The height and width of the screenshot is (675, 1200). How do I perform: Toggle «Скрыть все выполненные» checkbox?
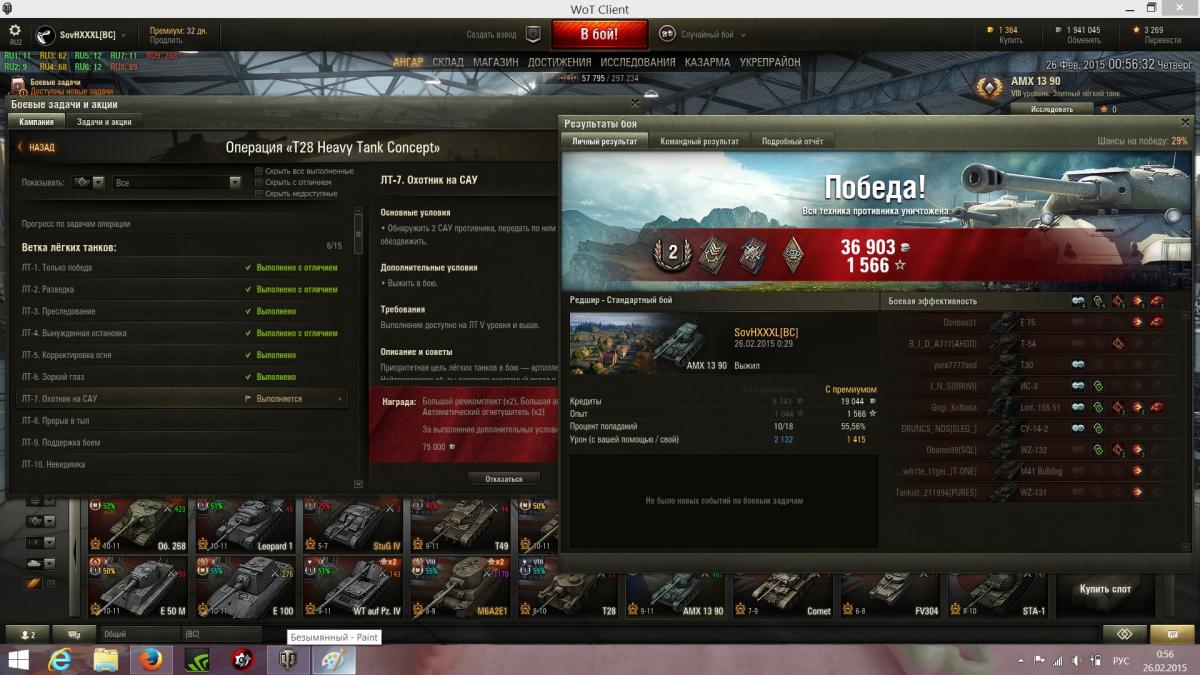(260, 171)
